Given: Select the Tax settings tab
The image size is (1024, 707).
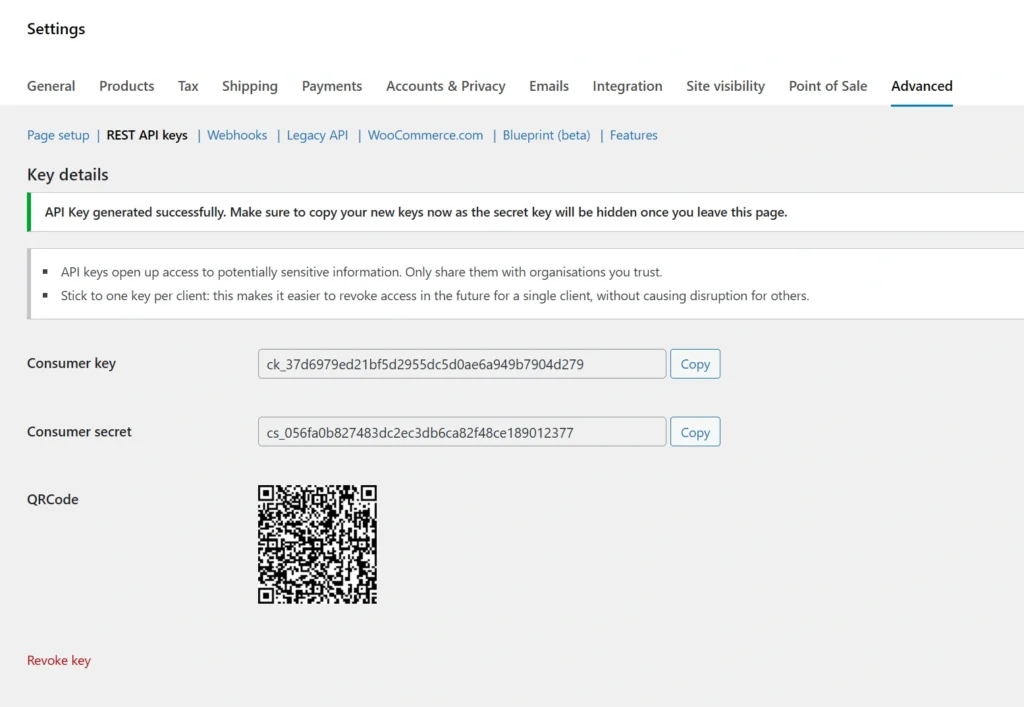Looking at the screenshot, I should point(188,86).
